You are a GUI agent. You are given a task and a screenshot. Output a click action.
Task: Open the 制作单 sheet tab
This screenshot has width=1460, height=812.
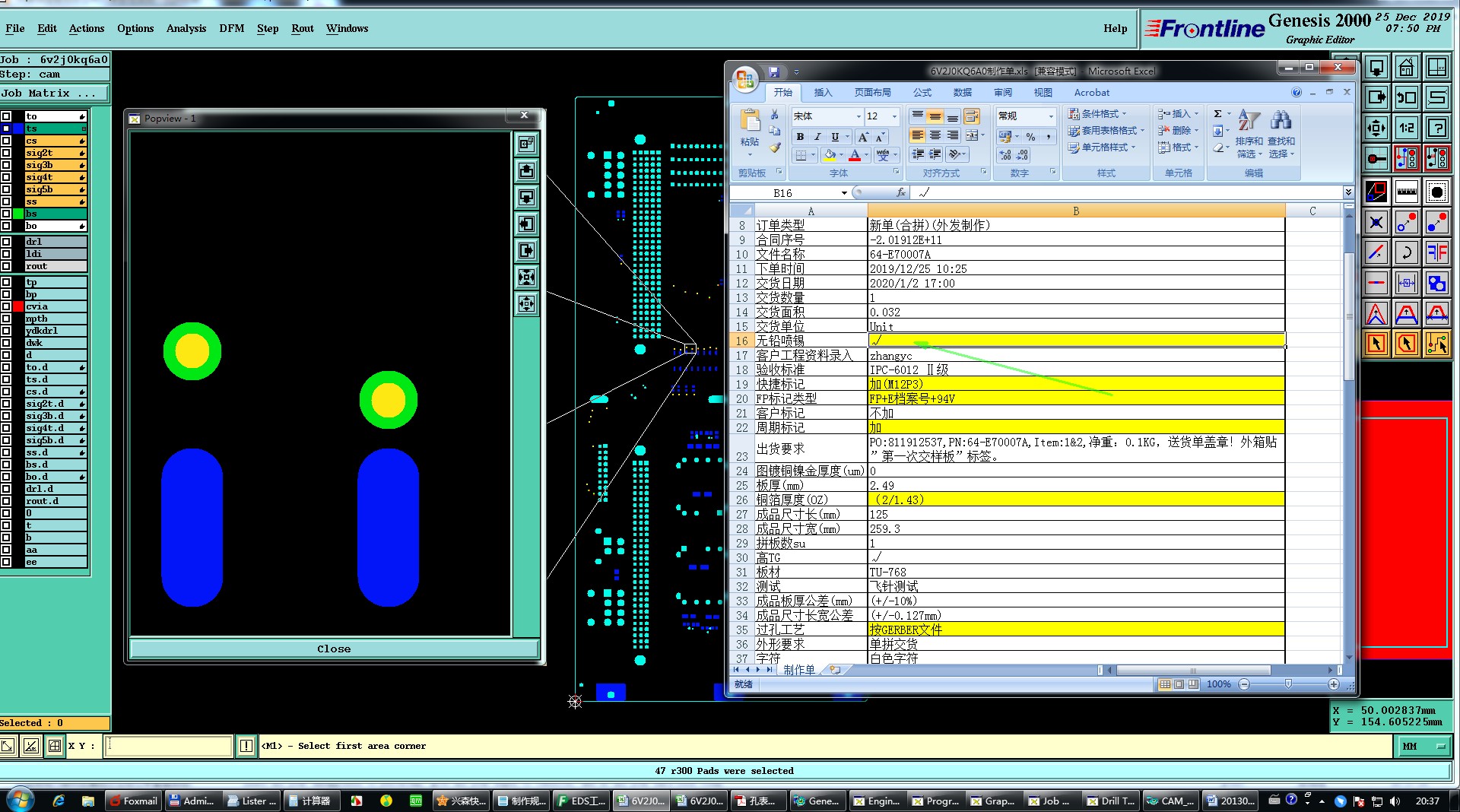[x=799, y=670]
